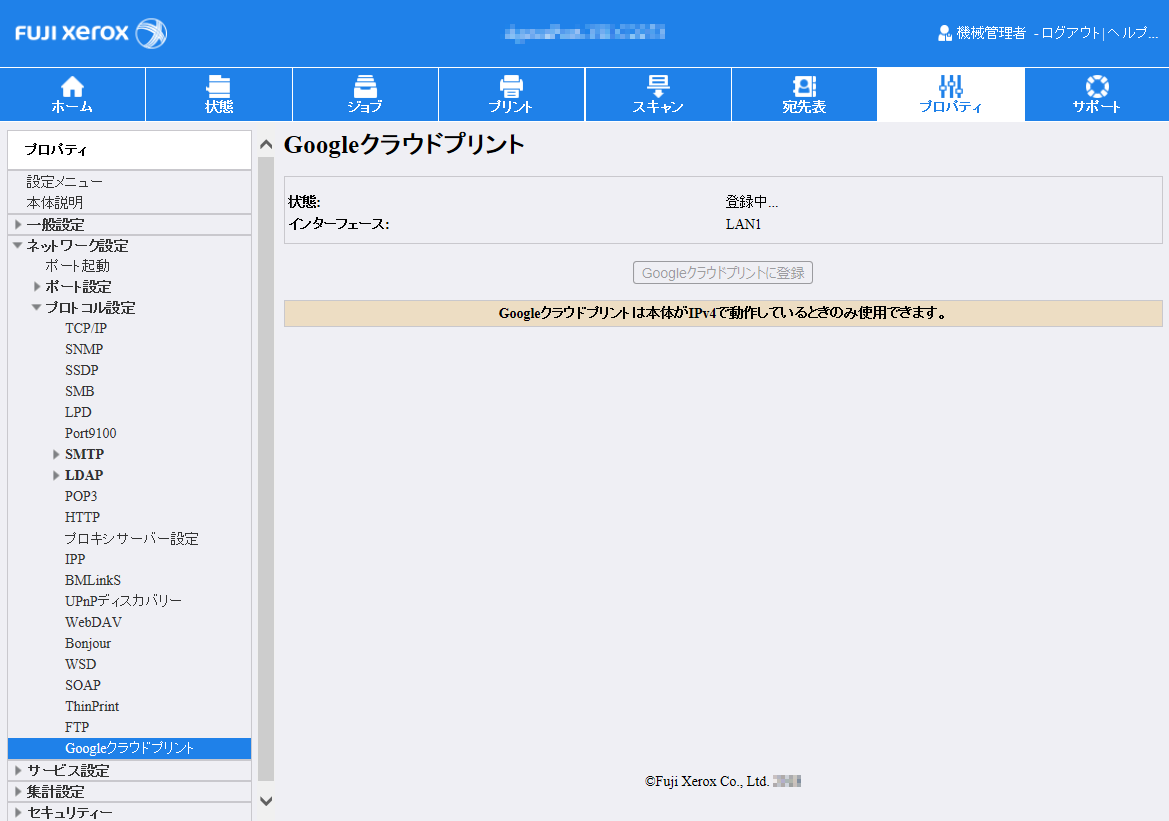1169x821 pixels.
Task: Select Bonjour in the protocol list
Action: (x=88, y=643)
